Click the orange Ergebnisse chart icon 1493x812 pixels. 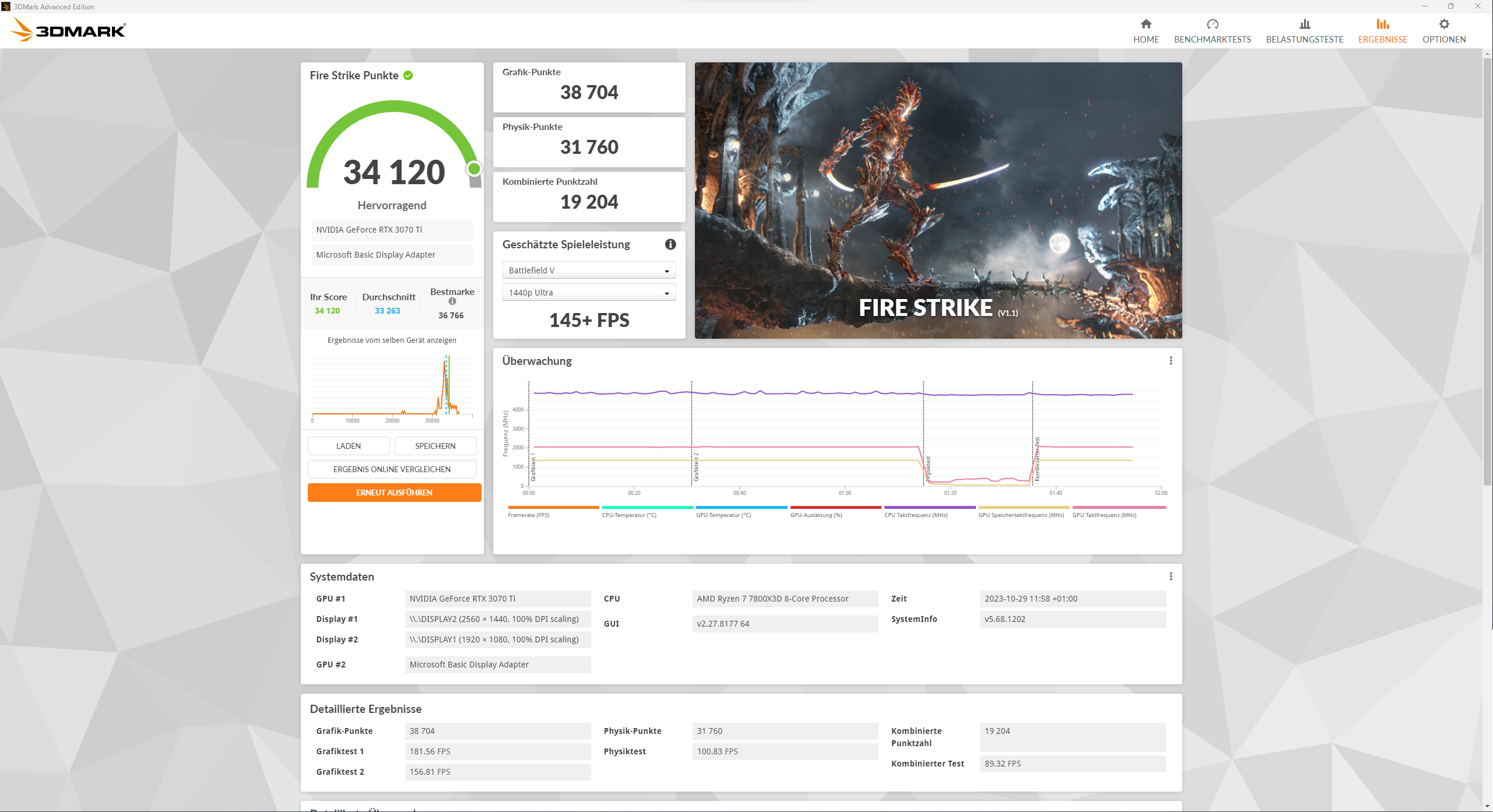point(1382,24)
